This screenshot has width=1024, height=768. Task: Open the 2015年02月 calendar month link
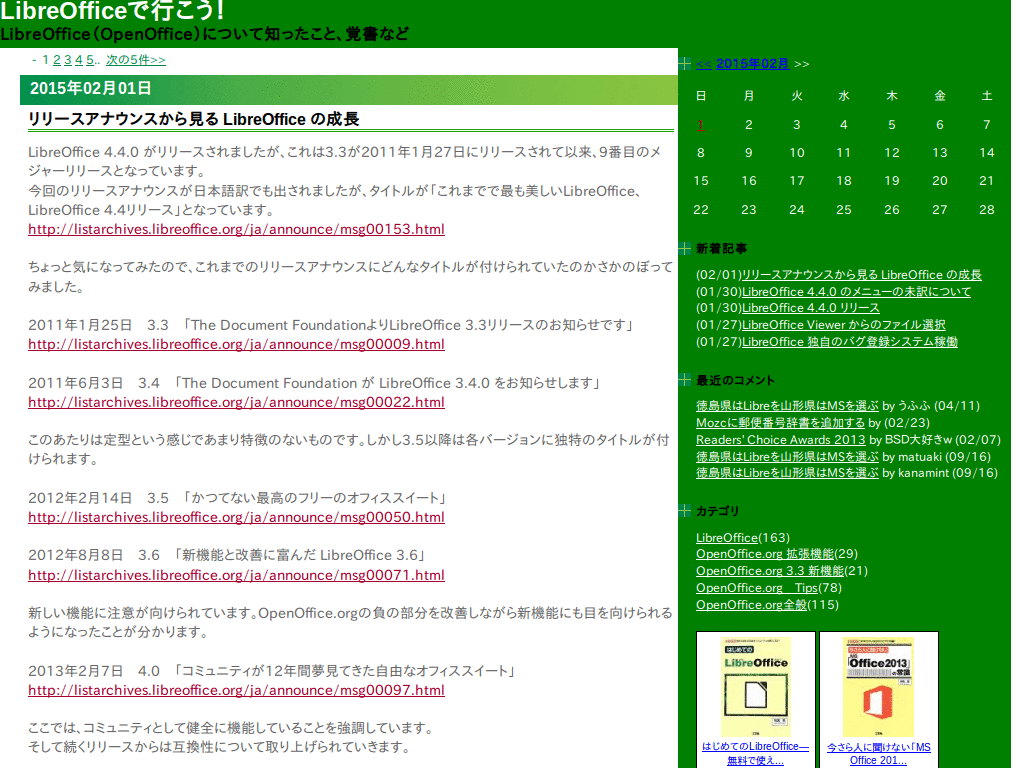point(752,63)
